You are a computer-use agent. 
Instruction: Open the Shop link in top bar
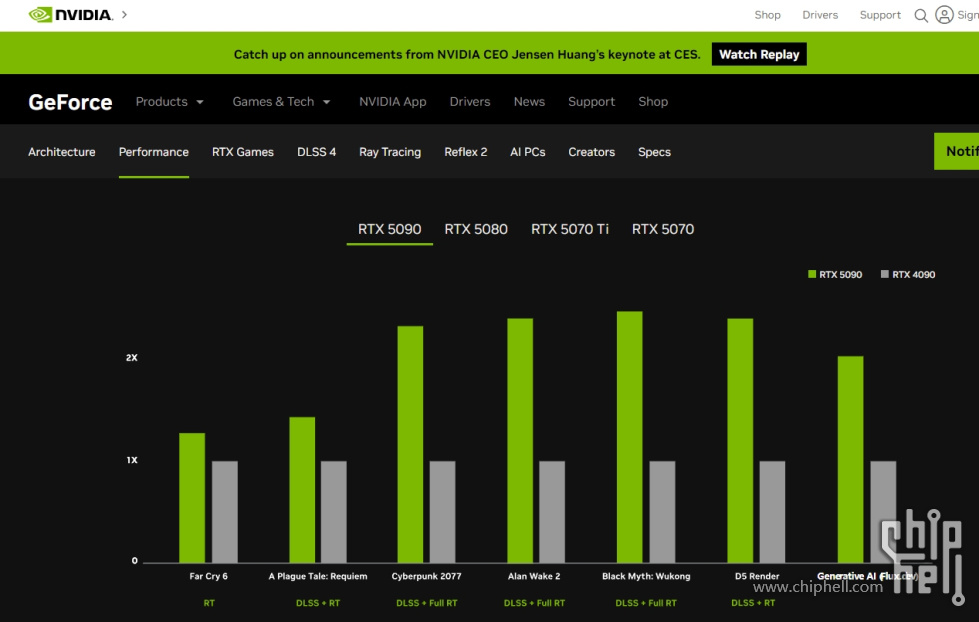pyautogui.click(x=767, y=15)
